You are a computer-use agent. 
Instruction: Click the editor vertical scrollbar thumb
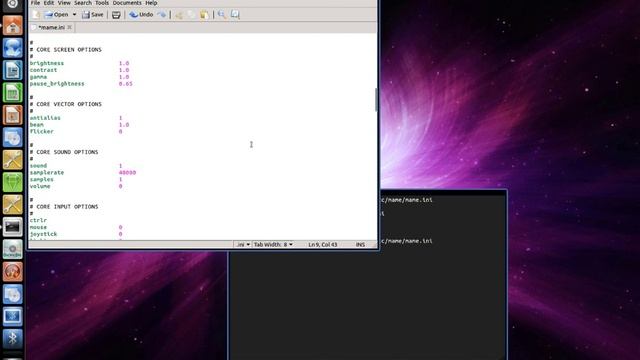(x=376, y=100)
